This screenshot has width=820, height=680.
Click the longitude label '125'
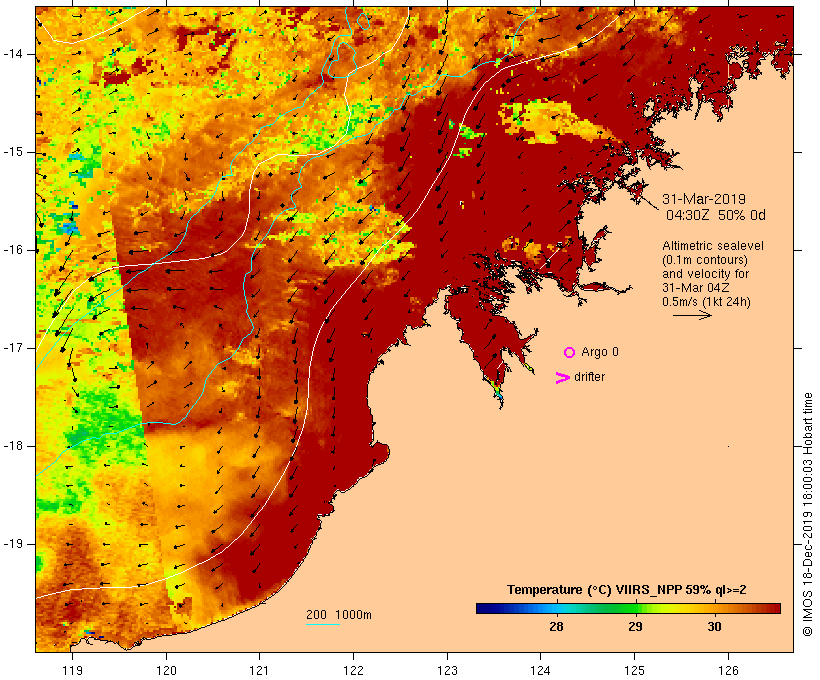pos(635,670)
